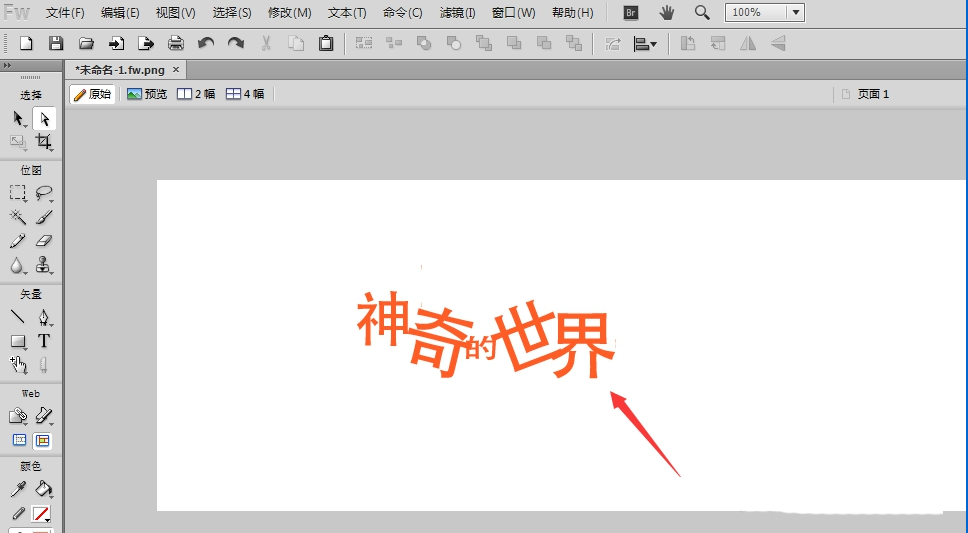Select the Eyedropper tool
Viewport: 968px width, 533px height.
pos(18,490)
